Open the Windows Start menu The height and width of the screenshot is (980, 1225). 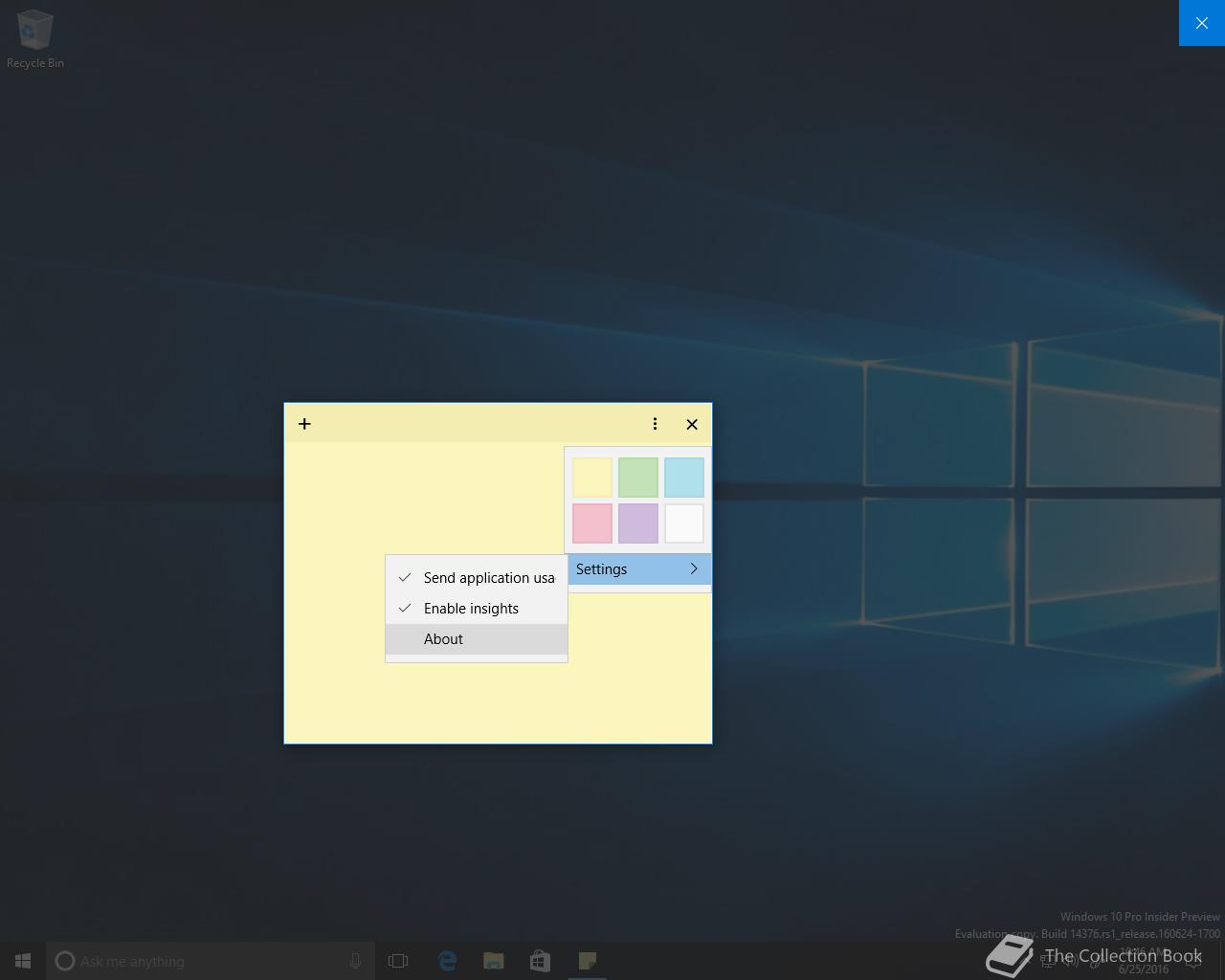(23, 961)
